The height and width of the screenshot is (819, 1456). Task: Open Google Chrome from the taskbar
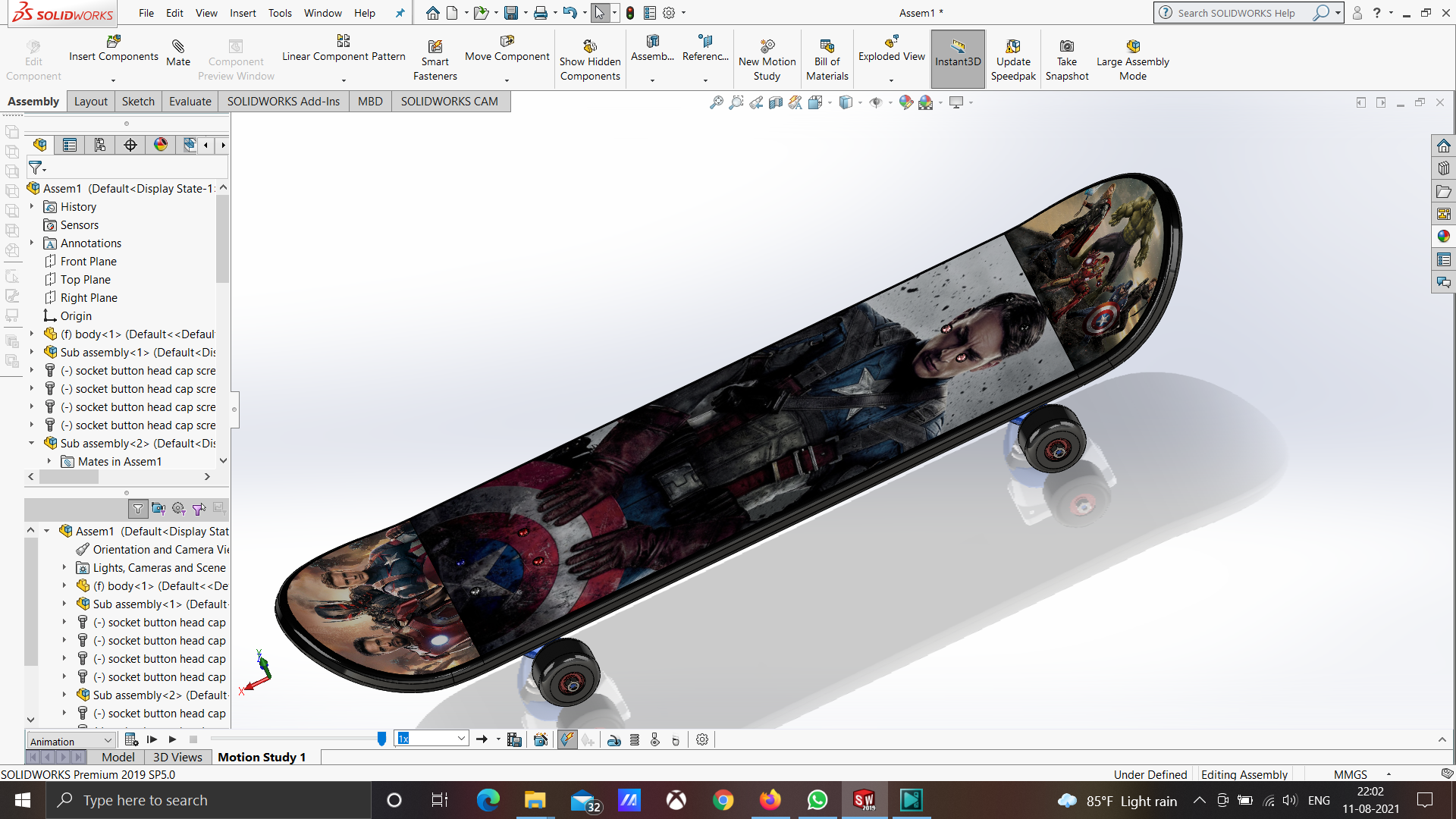click(x=723, y=800)
